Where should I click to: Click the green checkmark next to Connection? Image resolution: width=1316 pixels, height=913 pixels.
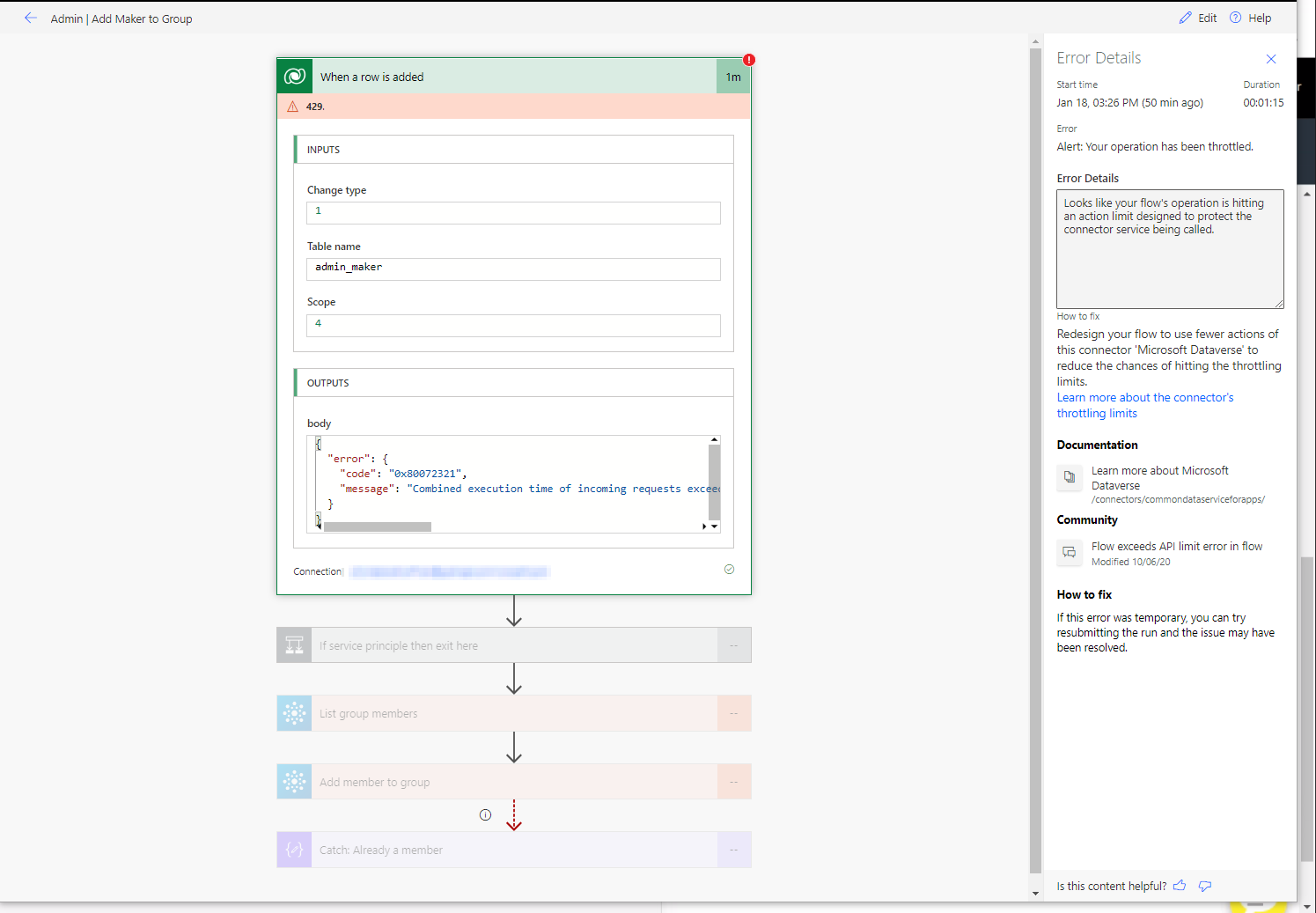click(x=729, y=569)
